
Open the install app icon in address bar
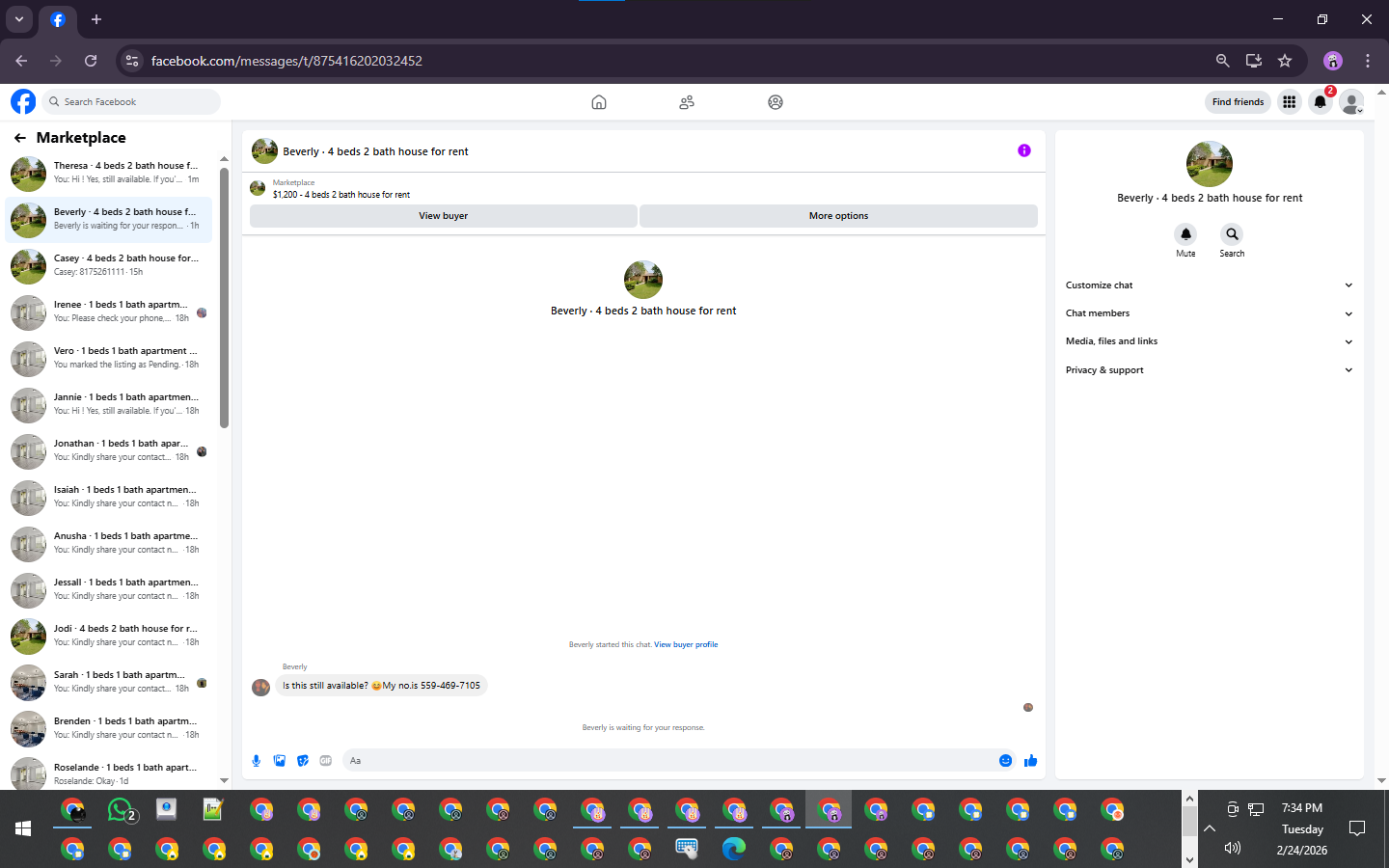tap(1254, 61)
